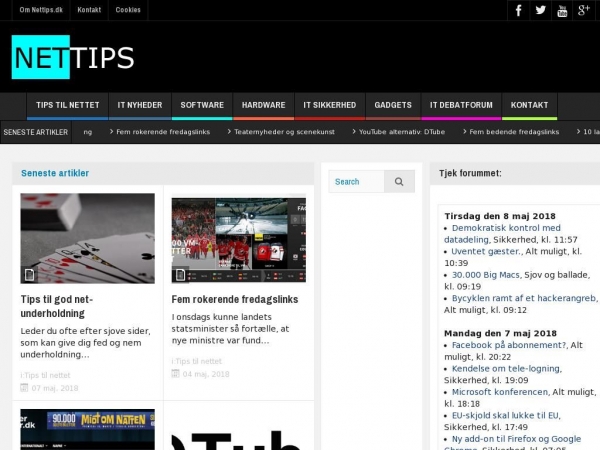Open the Twitter social icon
The height and width of the screenshot is (450, 600).
point(540,10)
